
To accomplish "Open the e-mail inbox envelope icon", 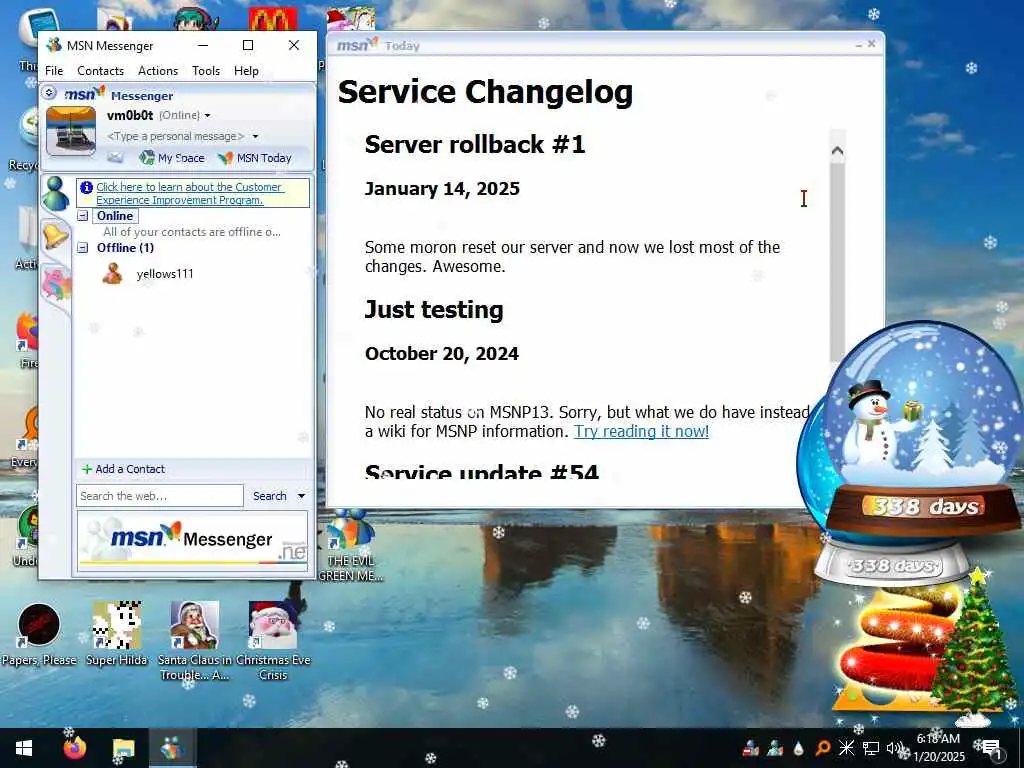I will [115, 157].
